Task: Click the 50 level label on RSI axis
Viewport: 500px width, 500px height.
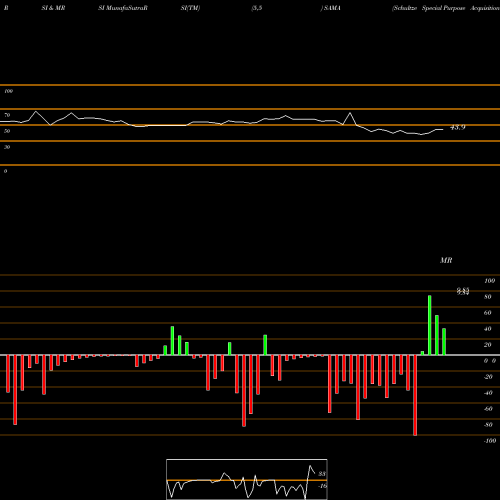Action: [x=7, y=131]
